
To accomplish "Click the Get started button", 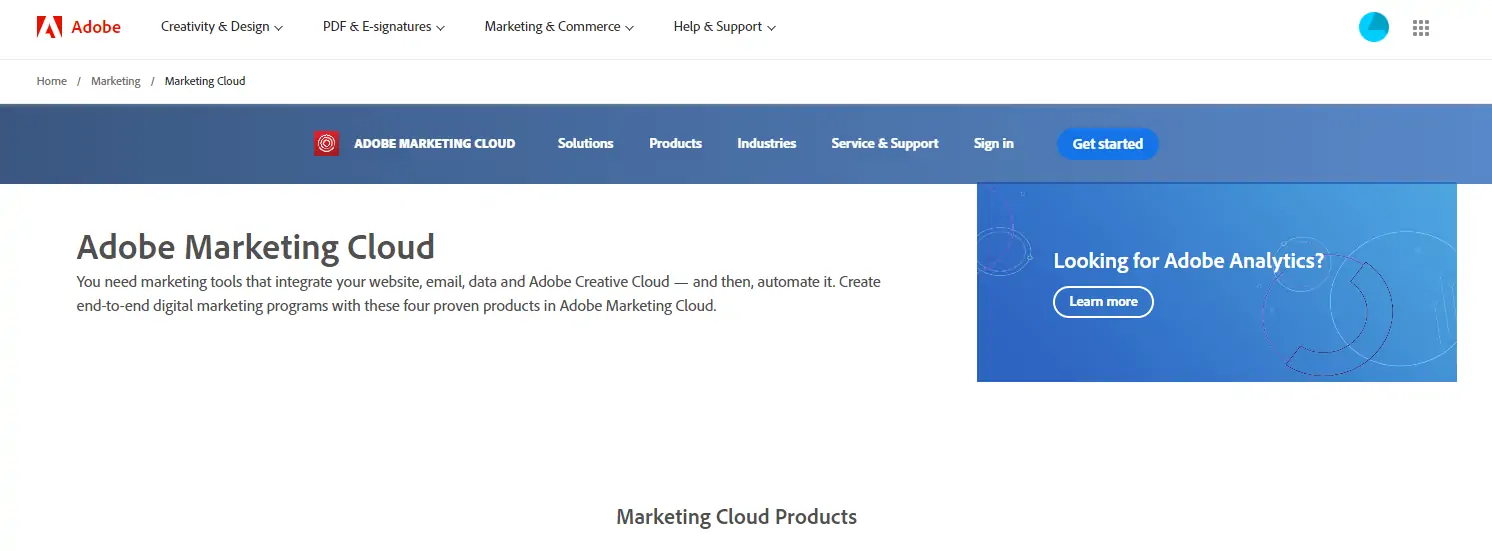I will (x=1108, y=144).
